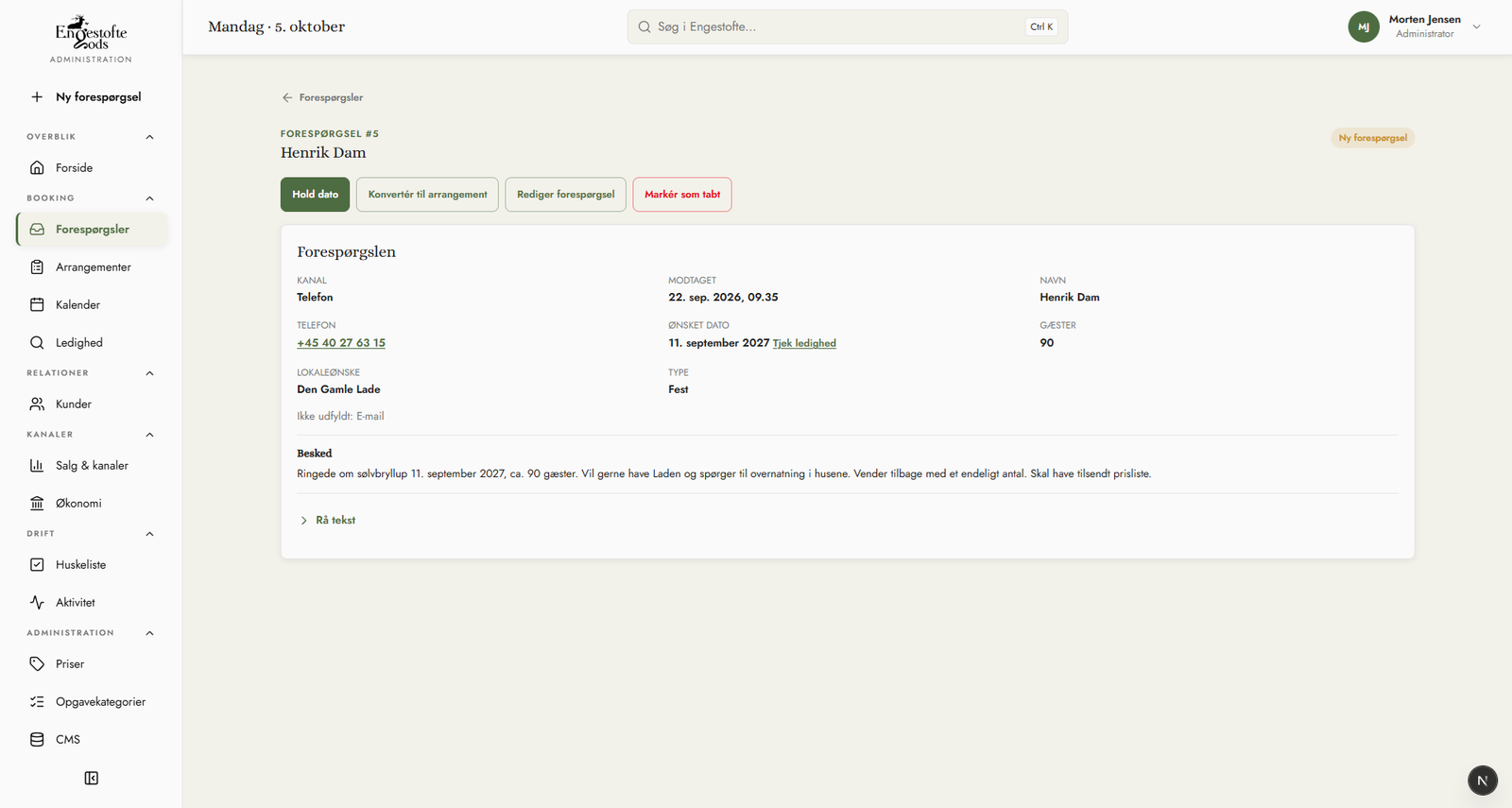Click the Hold dato button
This screenshot has height=808, width=1512.
[x=315, y=195]
